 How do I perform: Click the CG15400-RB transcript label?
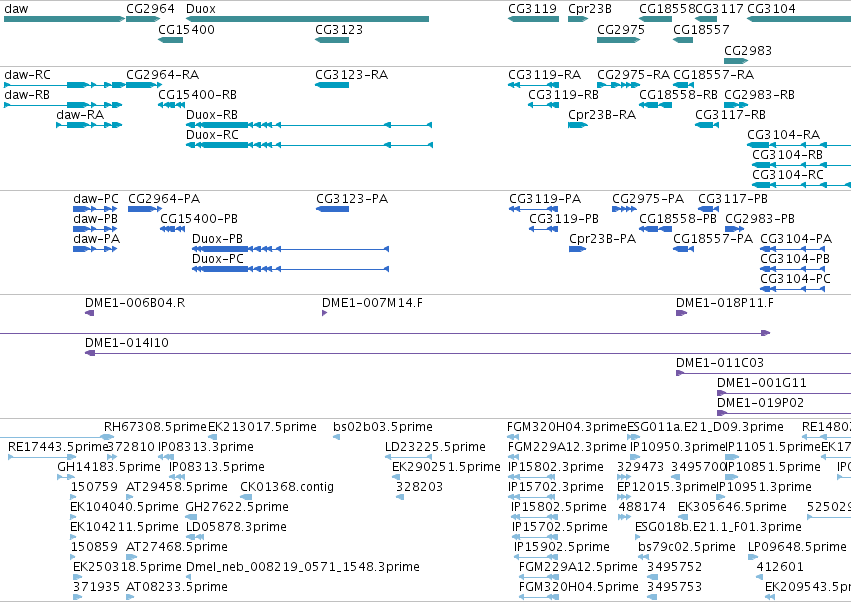(198, 95)
